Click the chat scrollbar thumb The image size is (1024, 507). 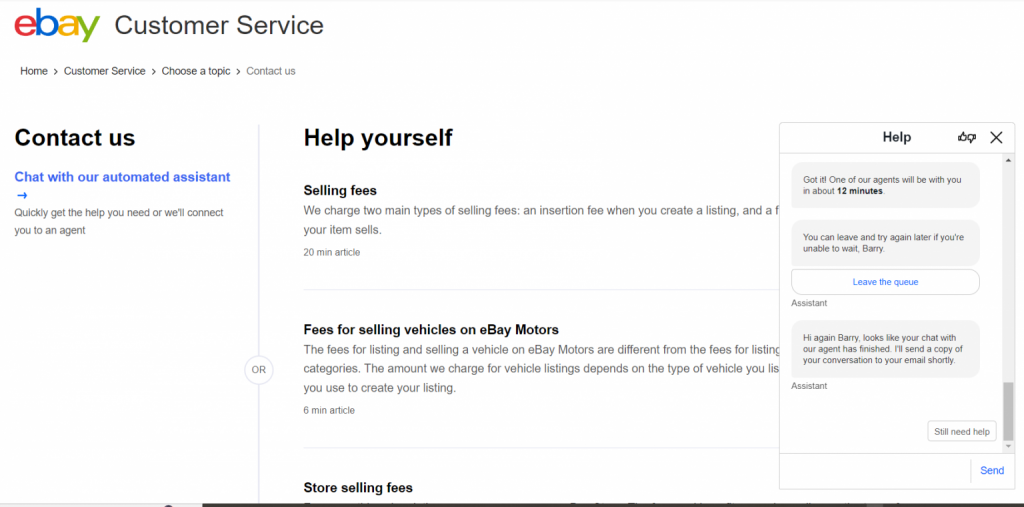[x=1008, y=411]
